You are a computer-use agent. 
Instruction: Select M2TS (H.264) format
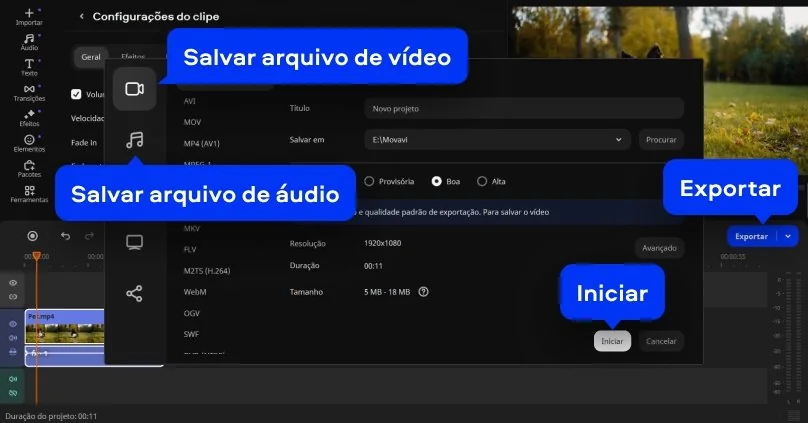(207, 270)
